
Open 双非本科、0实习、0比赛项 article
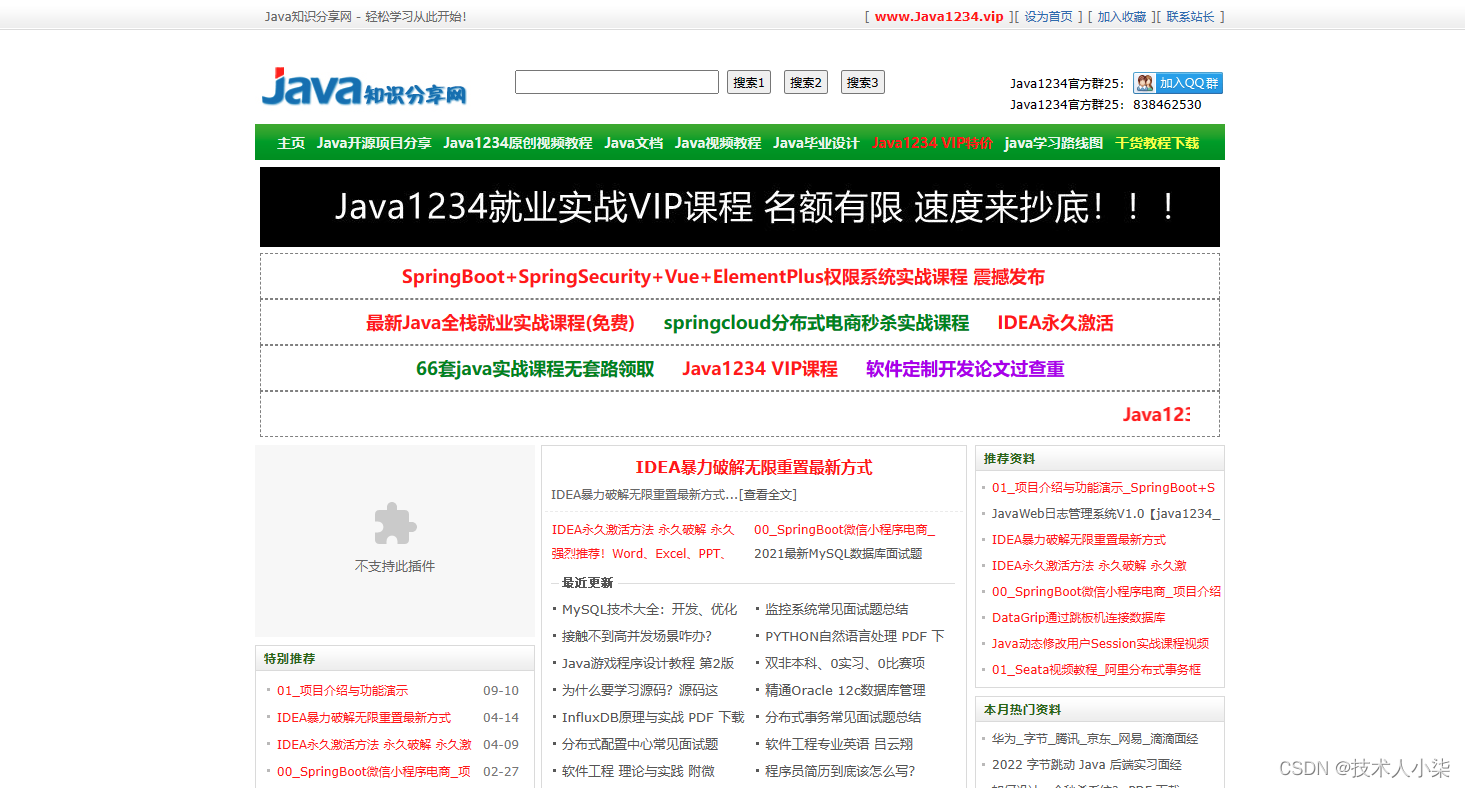click(x=845, y=663)
